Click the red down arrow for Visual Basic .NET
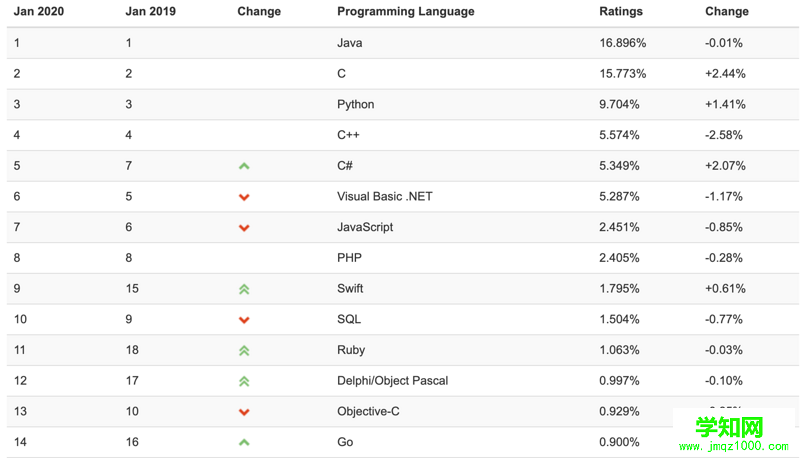Image resolution: width=800 pixels, height=458 pixels. tap(244, 197)
